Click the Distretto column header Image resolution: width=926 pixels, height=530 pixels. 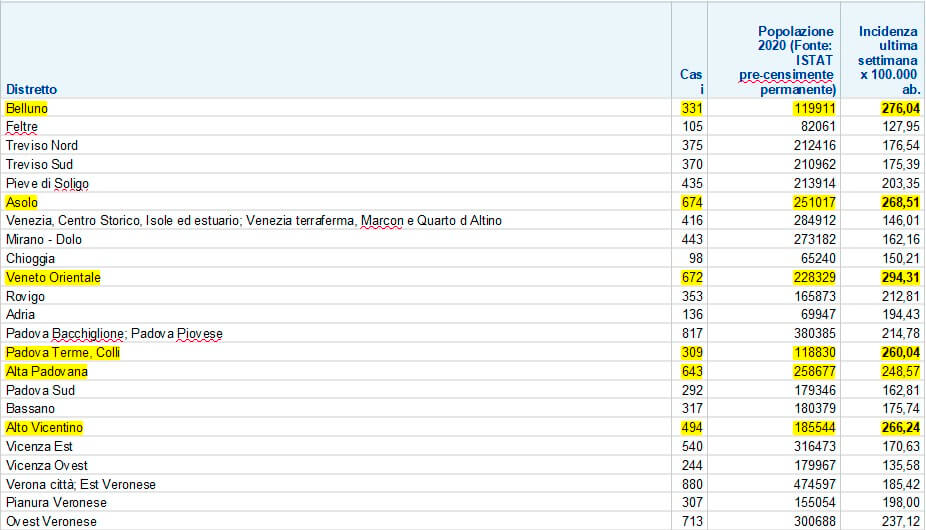click(x=32, y=89)
